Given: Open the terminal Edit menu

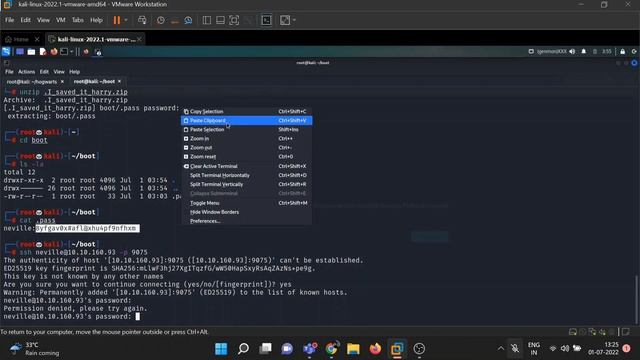Looking at the screenshot, I should [x=44, y=71].
